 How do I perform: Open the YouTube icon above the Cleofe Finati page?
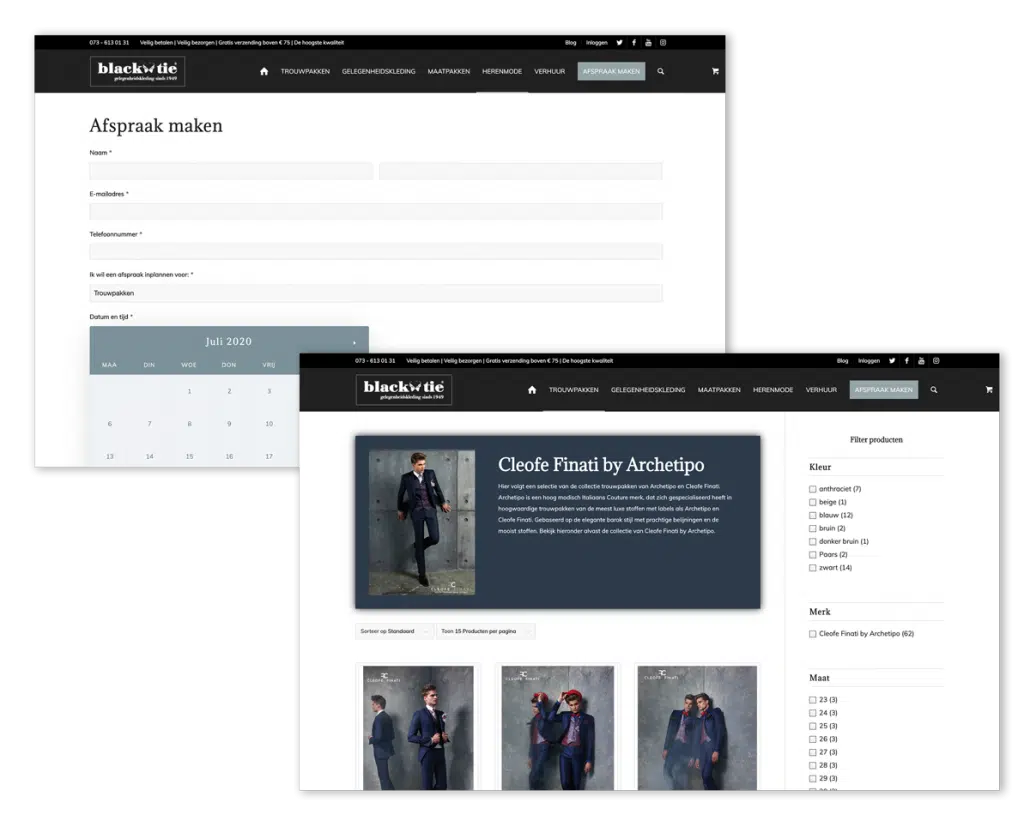click(x=921, y=361)
